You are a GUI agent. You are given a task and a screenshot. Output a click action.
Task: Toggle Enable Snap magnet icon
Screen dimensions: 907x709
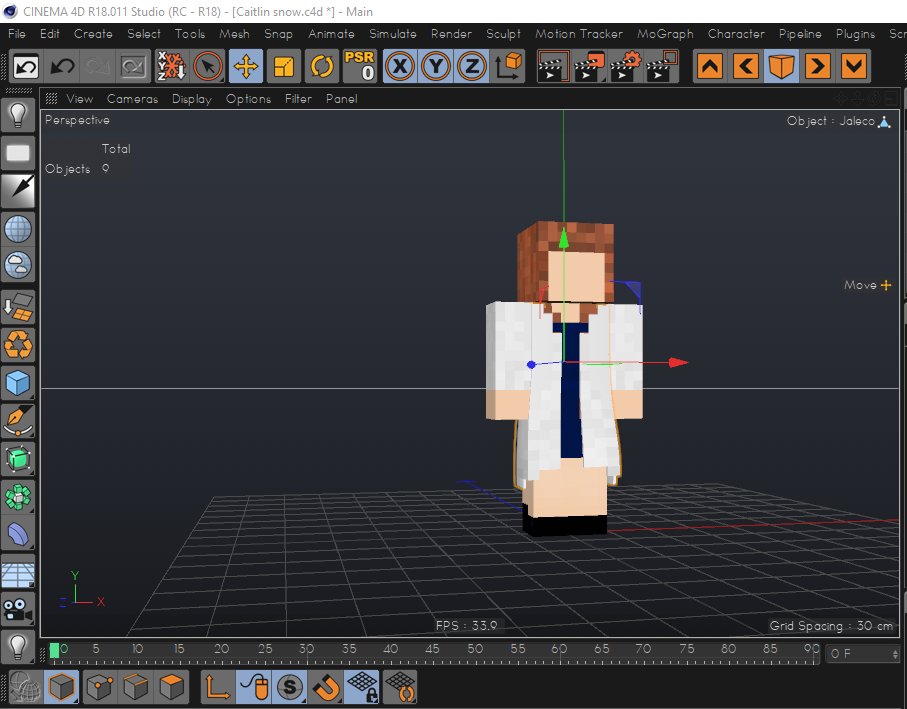pos(326,688)
